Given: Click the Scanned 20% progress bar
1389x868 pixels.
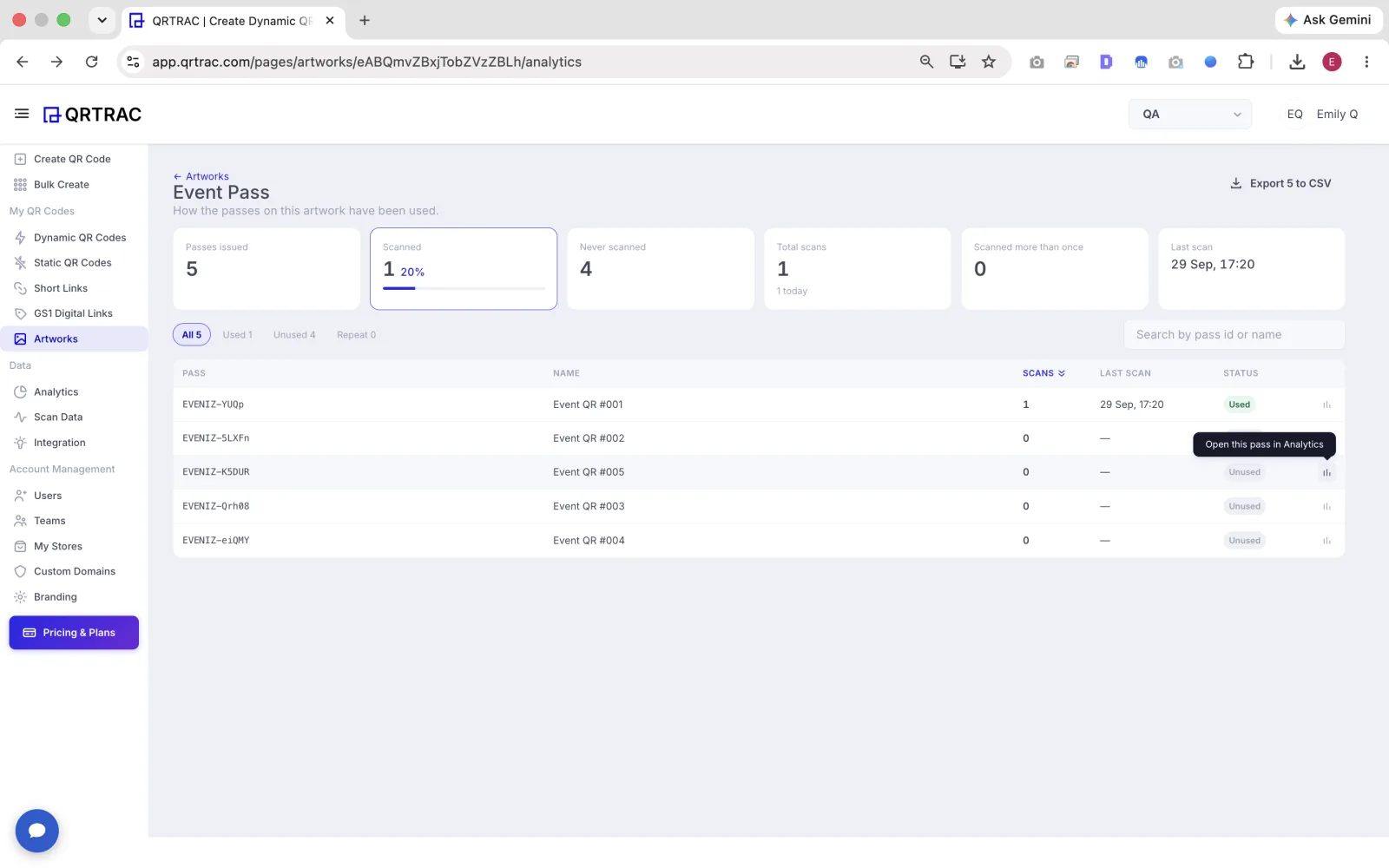Looking at the screenshot, I should [x=464, y=288].
